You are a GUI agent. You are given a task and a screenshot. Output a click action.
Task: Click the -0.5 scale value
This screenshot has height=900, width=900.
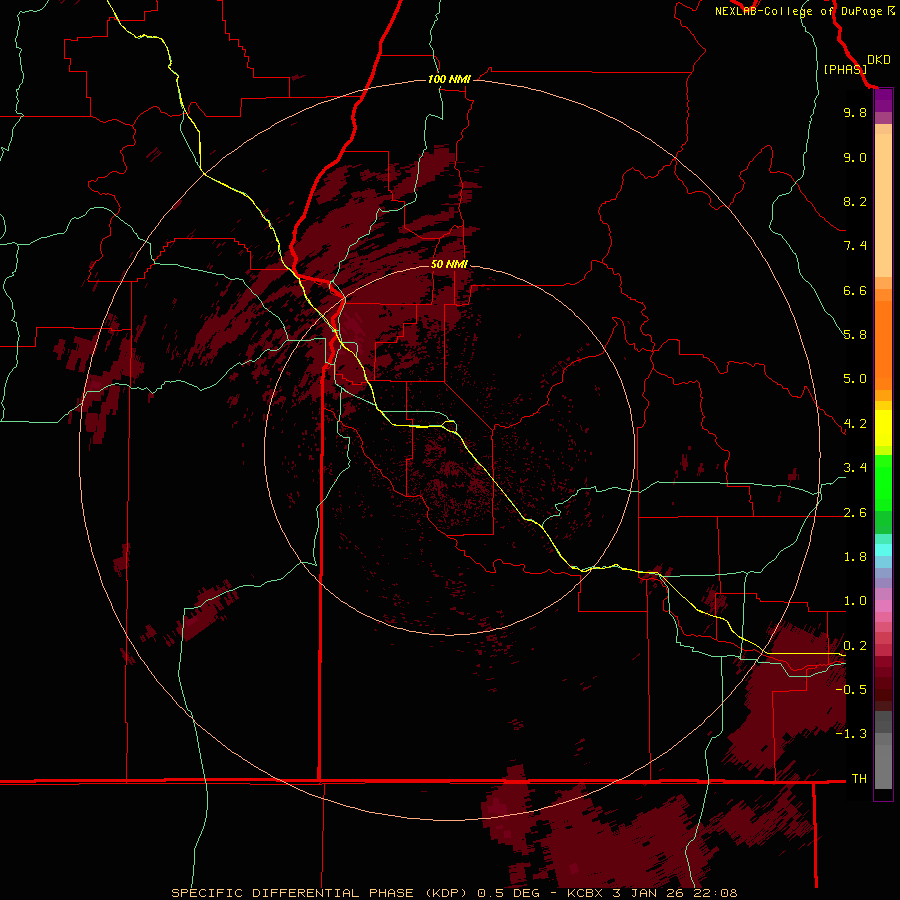click(851, 690)
